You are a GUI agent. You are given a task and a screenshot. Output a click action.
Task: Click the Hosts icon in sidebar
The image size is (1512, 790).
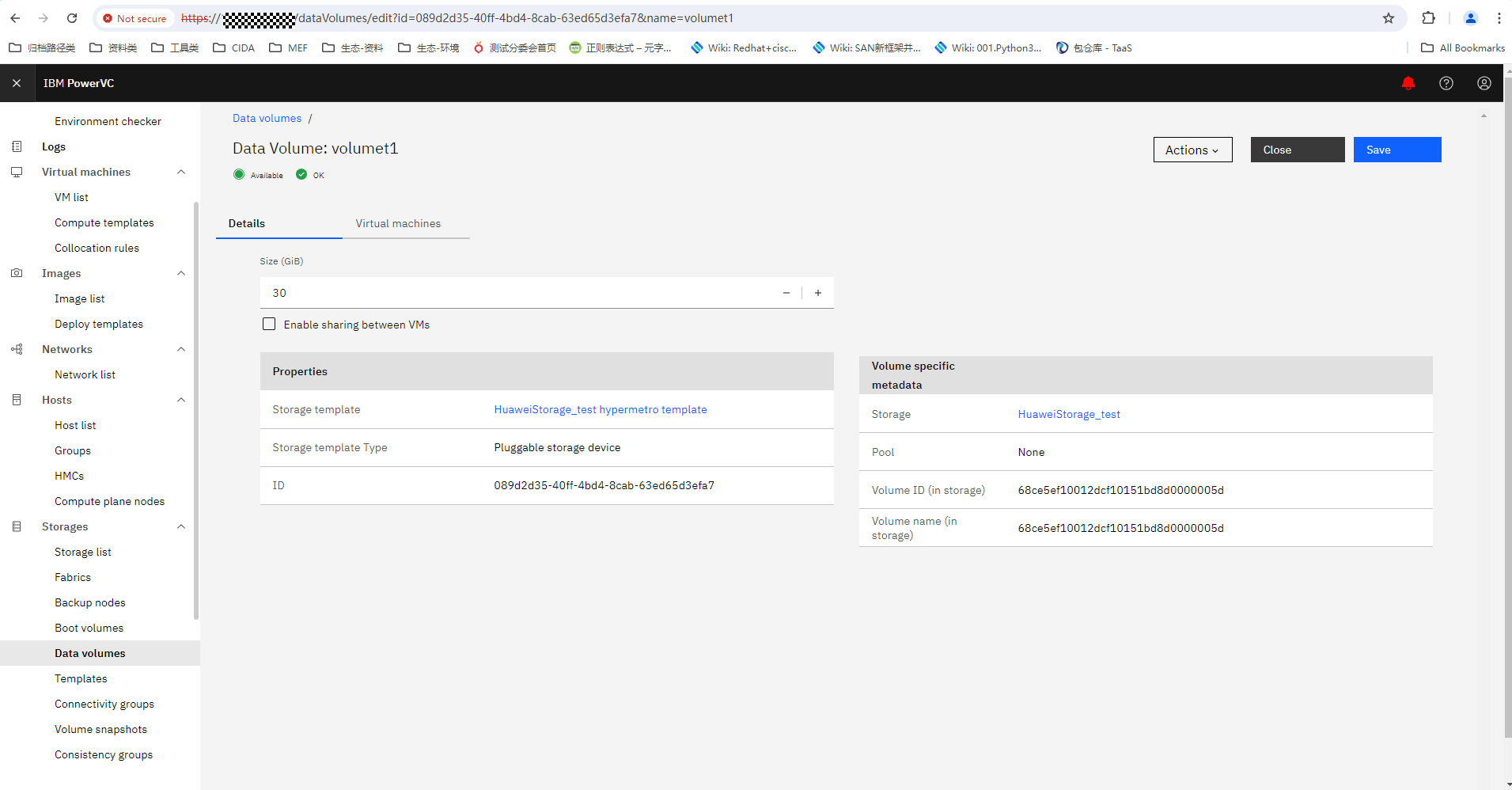tap(17, 400)
